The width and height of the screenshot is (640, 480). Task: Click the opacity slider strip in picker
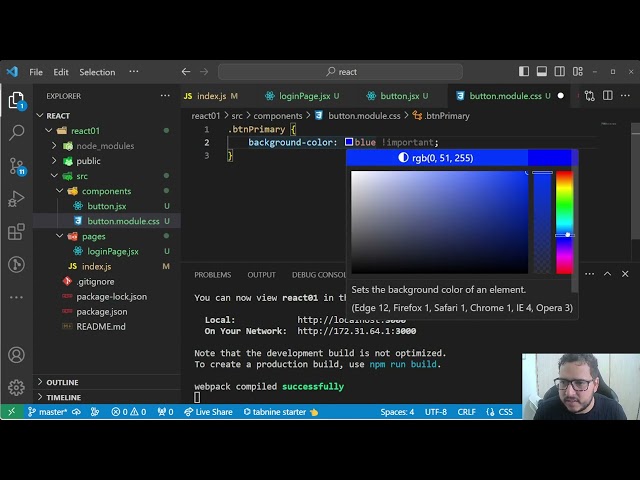point(542,222)
